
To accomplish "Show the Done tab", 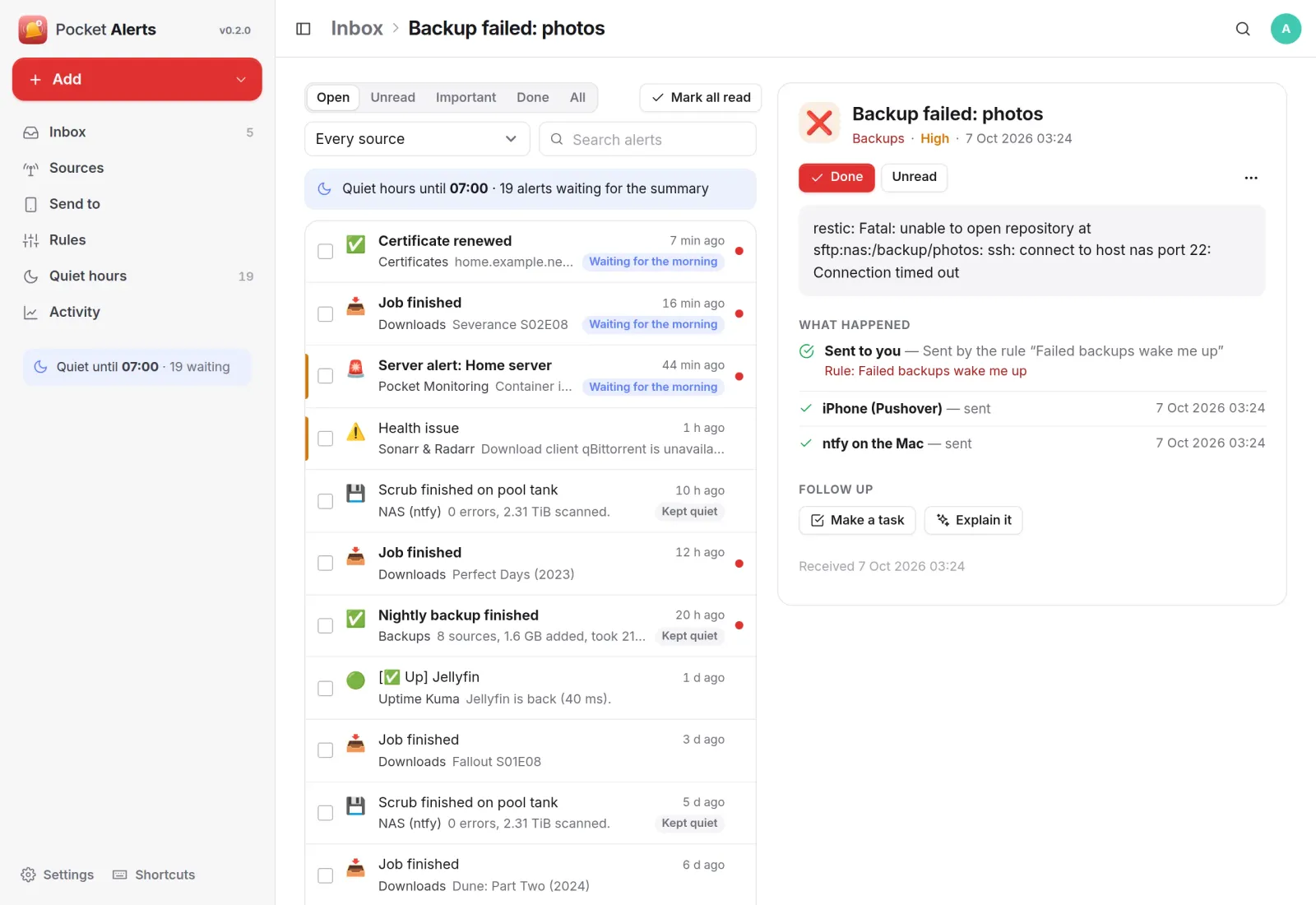I will [x=533, y=97].
